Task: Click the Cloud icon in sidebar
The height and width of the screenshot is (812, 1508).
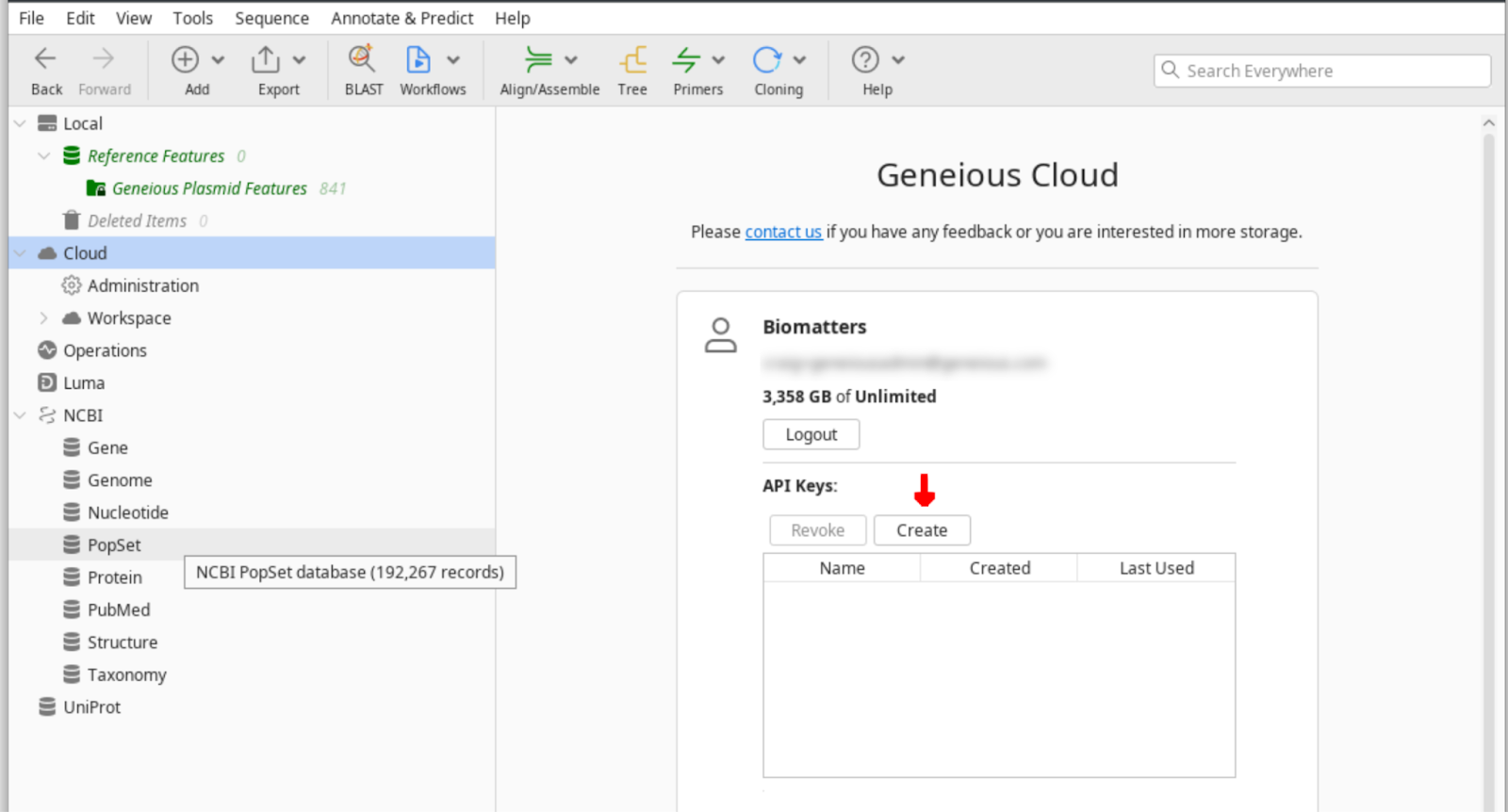Action: 47,252
